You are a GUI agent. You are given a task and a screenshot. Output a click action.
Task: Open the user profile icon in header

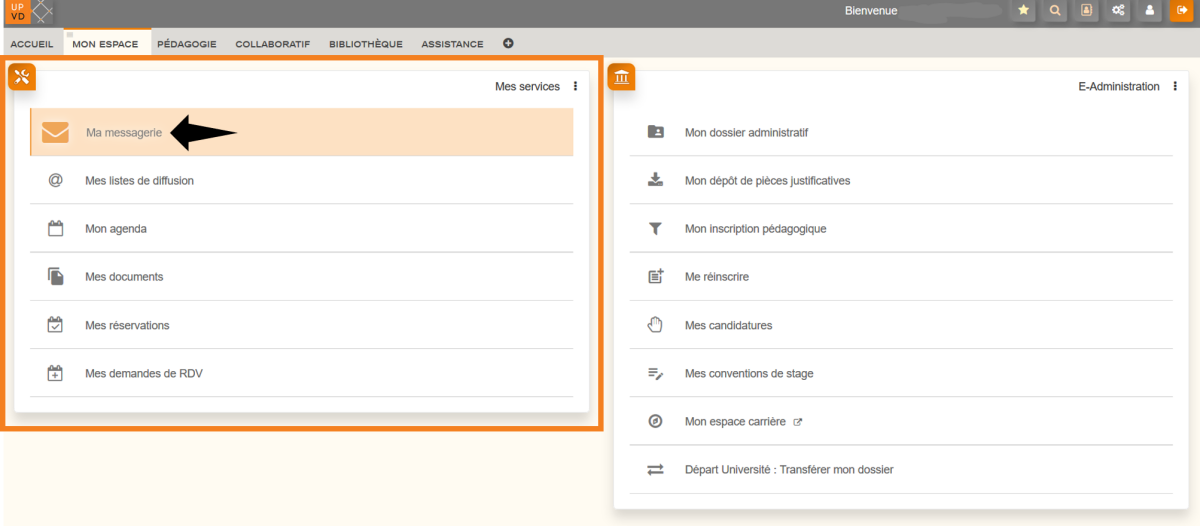coord(1151,11)
